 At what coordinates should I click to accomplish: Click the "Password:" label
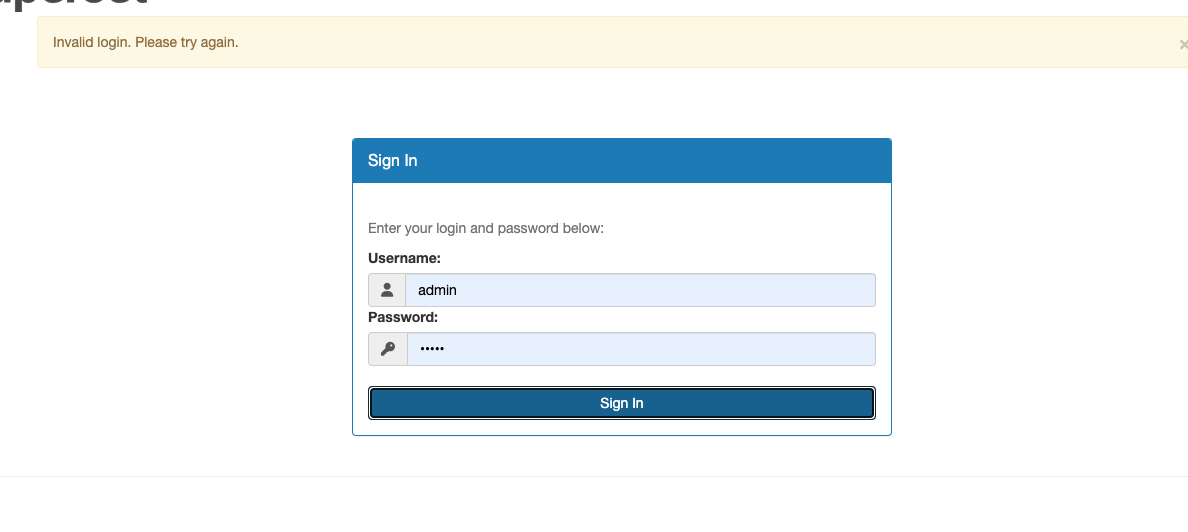pyautogui.click(x=403, y=317)
